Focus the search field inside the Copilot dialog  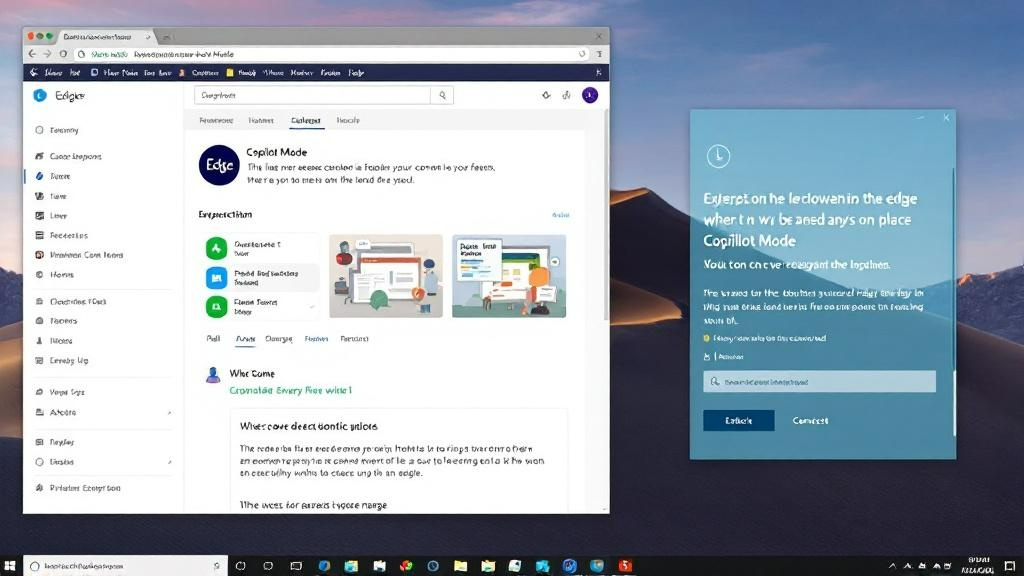819,381
